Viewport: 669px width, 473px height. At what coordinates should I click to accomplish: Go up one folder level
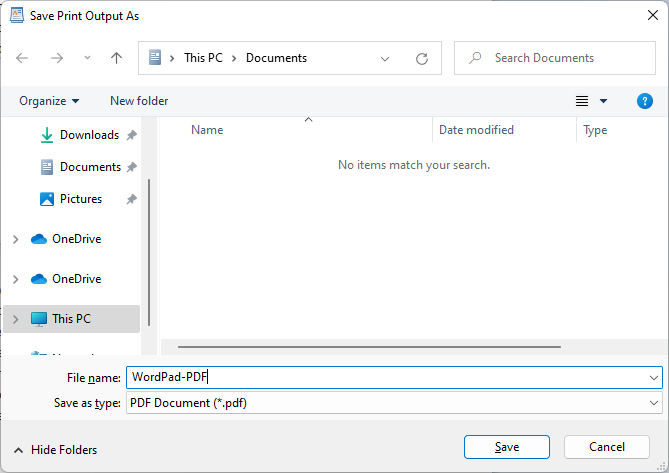(116, 58)
